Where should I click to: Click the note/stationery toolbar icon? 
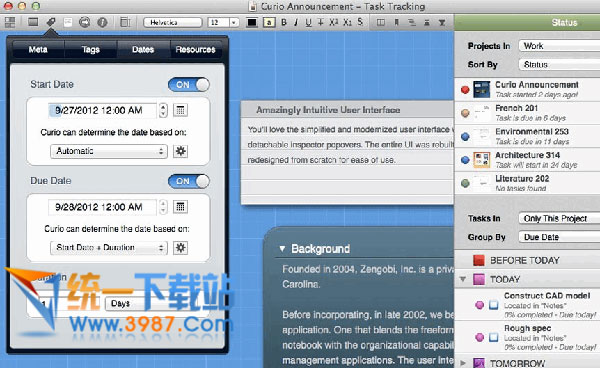(68, 22)
